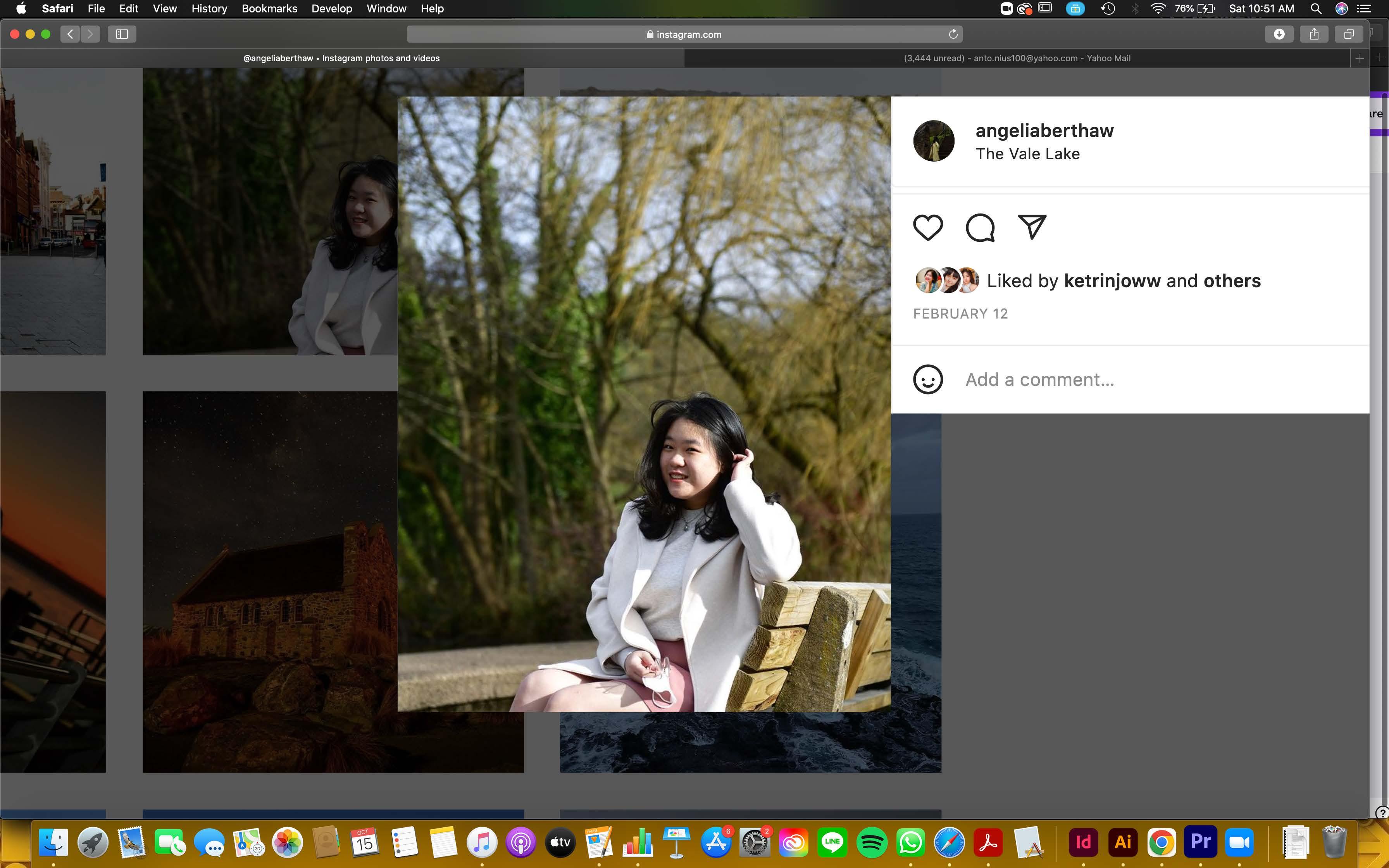Viewport: 1389px width, 868px height.
Task: Toggle the Safari sidebar button
Action: coord(122,34)
